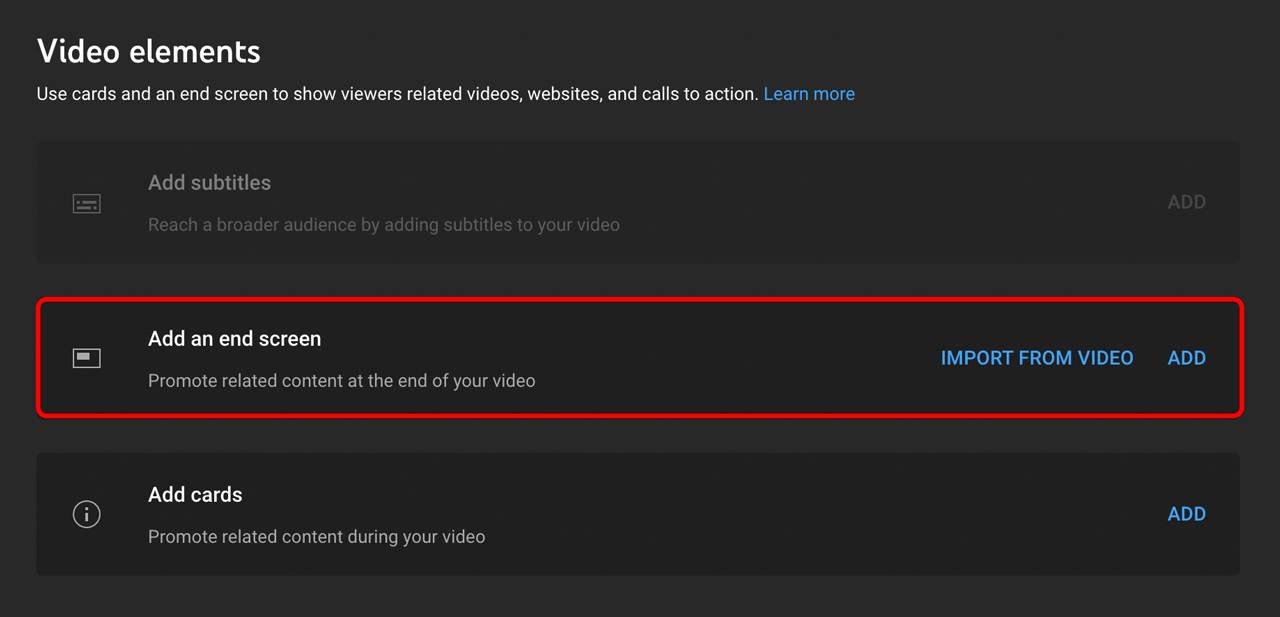
Task: Click the 'Add subtitles' title text
Action: pos(209,183)
